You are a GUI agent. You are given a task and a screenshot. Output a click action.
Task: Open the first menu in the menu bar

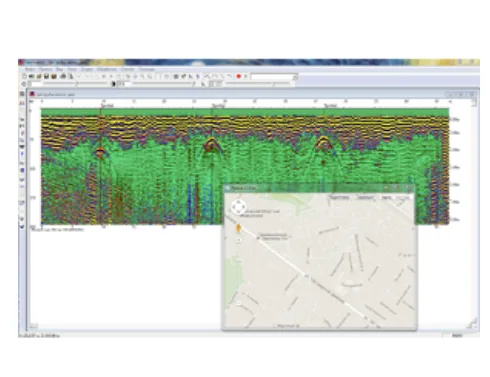30,69
